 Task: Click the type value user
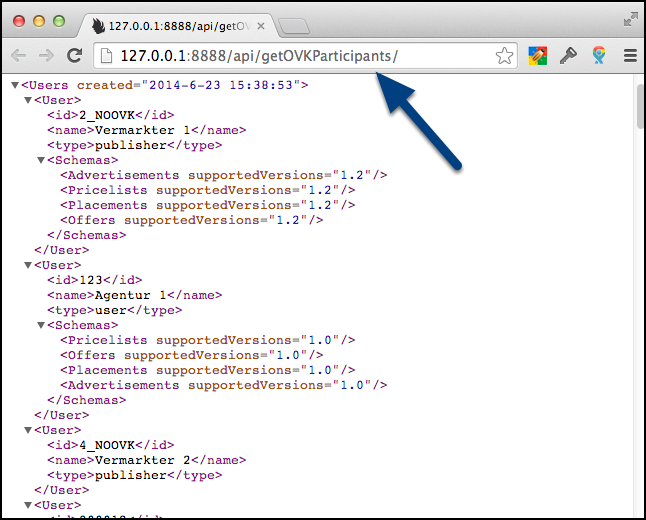point(111,310)
